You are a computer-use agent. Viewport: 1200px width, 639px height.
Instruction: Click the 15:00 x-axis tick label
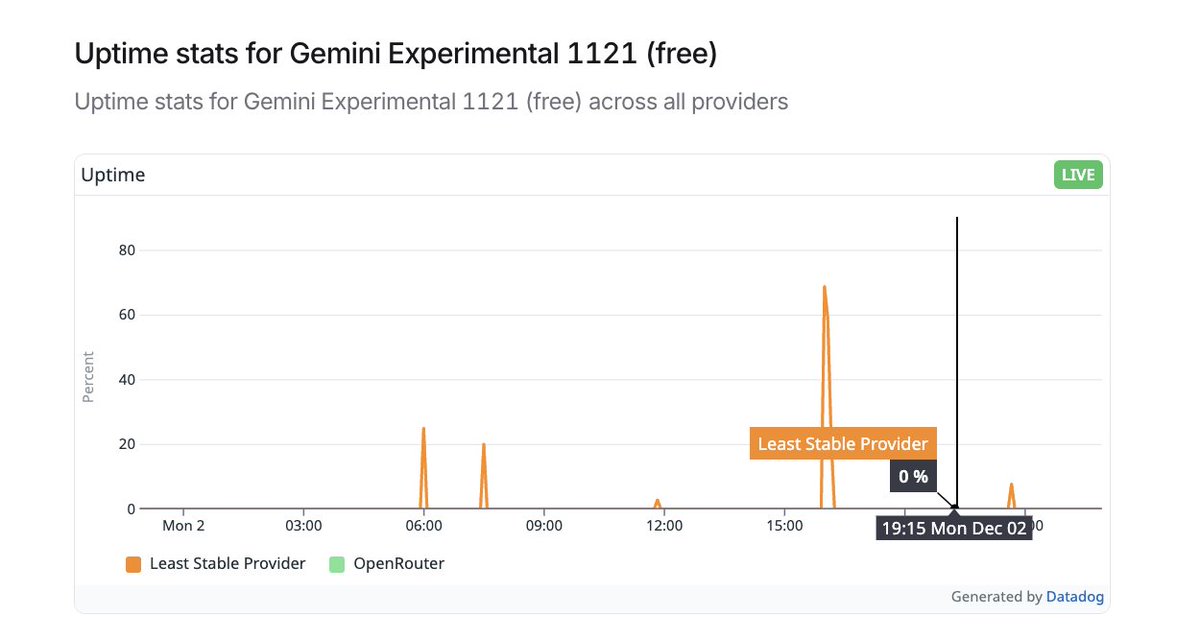[x=785, y=525]
